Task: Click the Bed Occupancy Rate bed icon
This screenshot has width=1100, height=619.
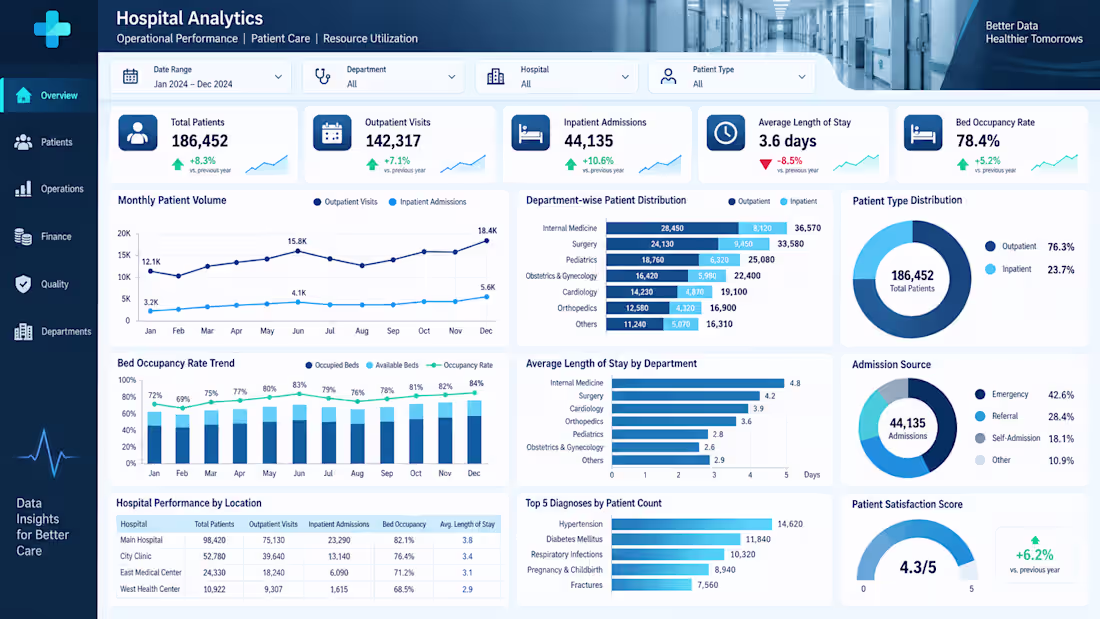Action: 923,133
